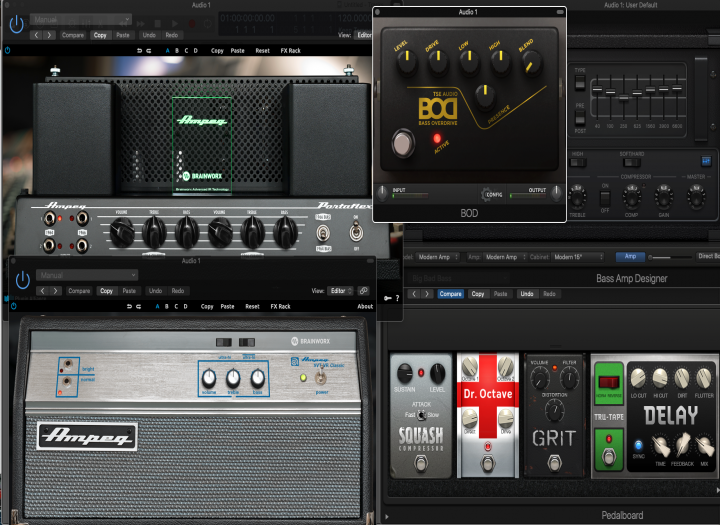Click Reset in the Portaflex plugin toolbar
Screen dimensions: 720x525
[263, 51]
